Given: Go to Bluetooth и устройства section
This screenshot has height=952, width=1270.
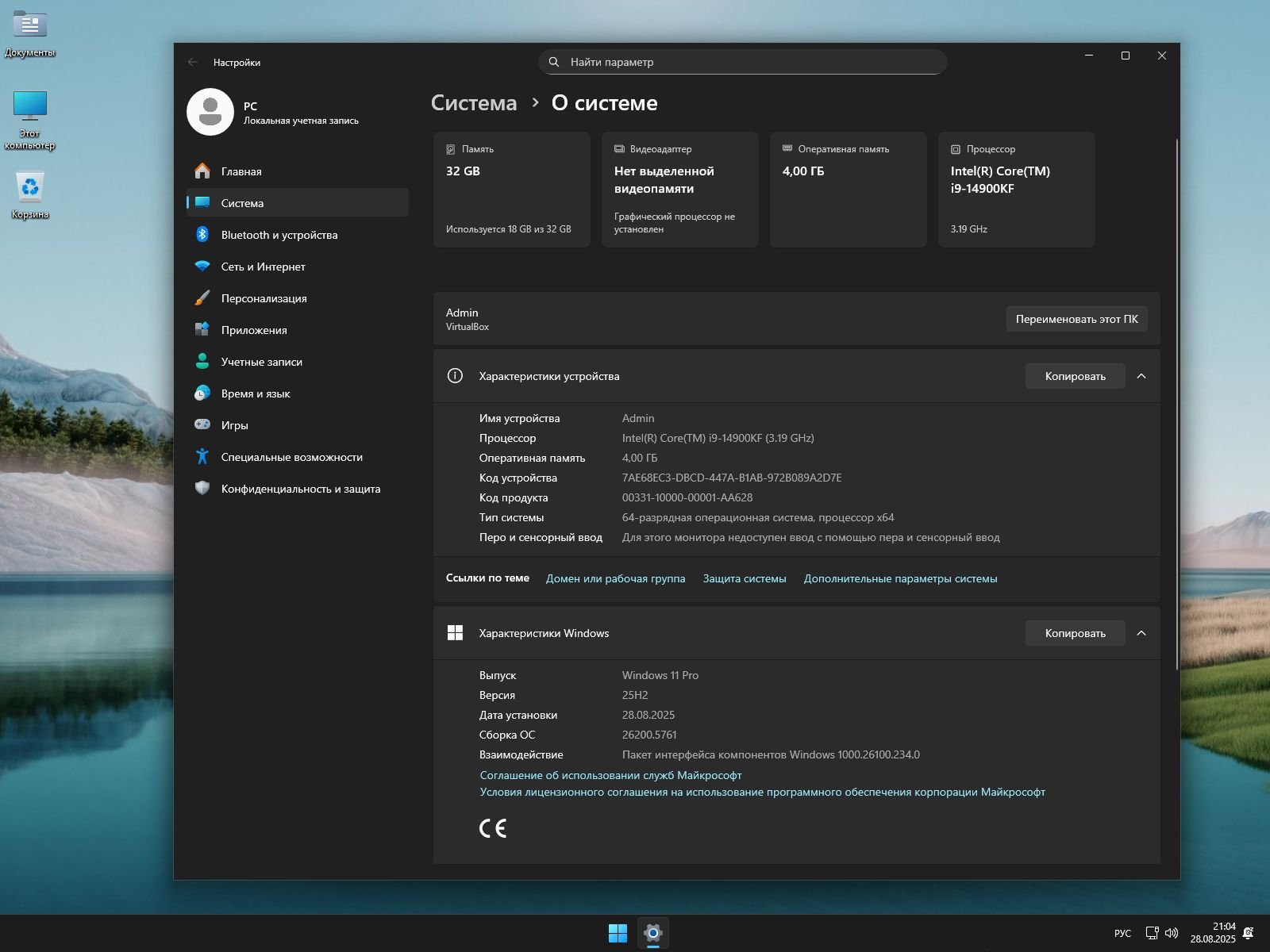Looking at the screenshot, I should click(x=298, y=235).
